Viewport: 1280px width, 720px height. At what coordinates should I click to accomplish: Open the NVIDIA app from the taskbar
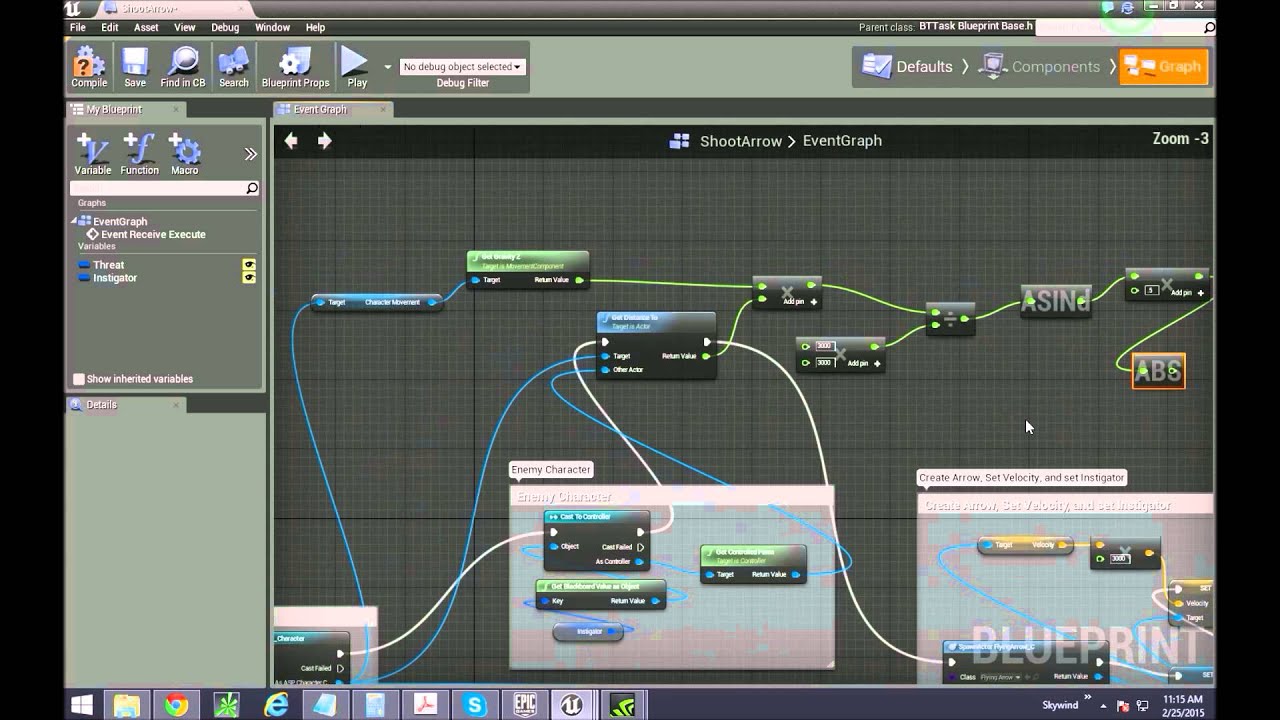pyautogui.click(x=622, y=705)
